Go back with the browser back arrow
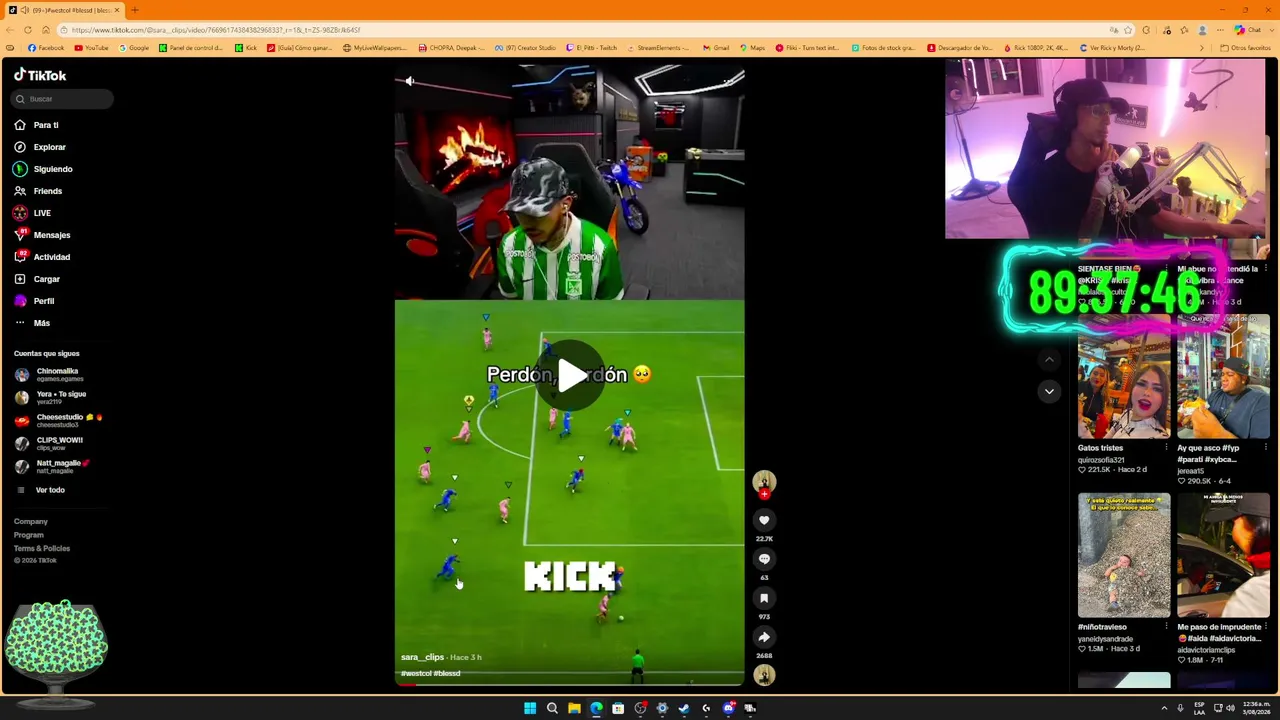1280x720 pixels. click(x=10, y=30)
